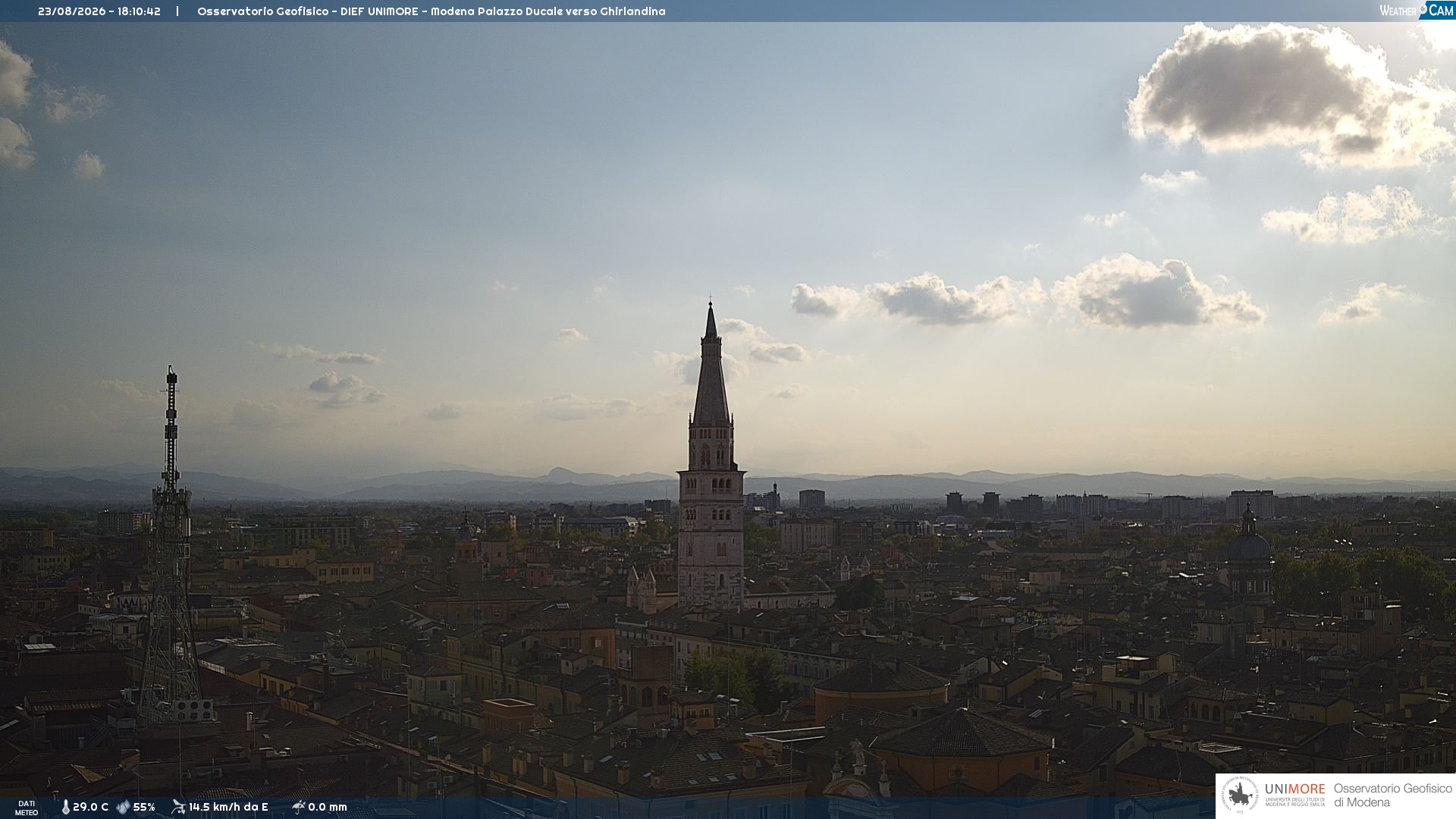This screenshot has height=819, width=1456.
Task: Click the 0.0 mm rainfall value
Action: point(328,807)
